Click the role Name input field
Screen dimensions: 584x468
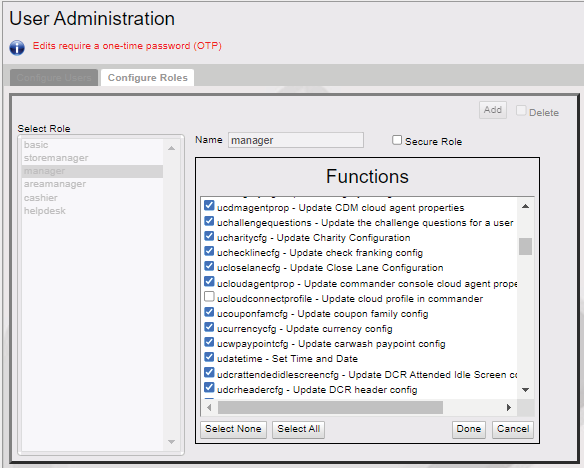(x=296, y=140)
